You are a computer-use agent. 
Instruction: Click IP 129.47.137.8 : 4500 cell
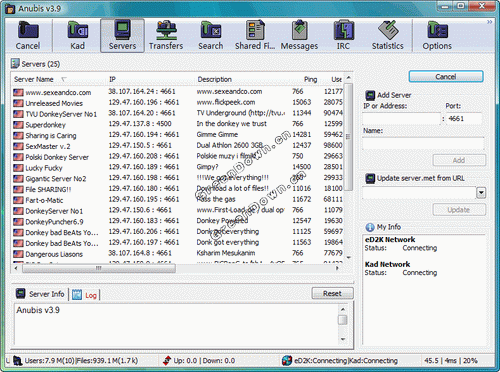click(140, 124)
